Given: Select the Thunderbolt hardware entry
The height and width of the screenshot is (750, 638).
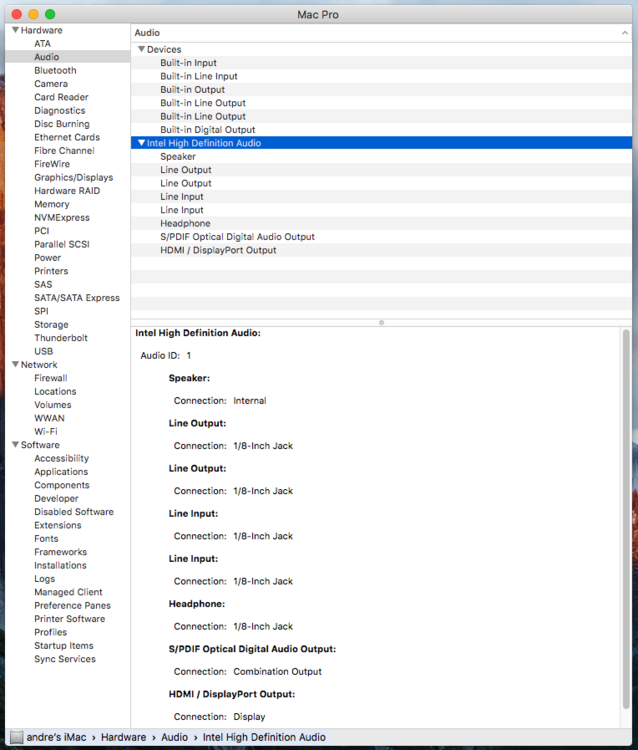Looking at the screenshot, I should tap(61, 338).
